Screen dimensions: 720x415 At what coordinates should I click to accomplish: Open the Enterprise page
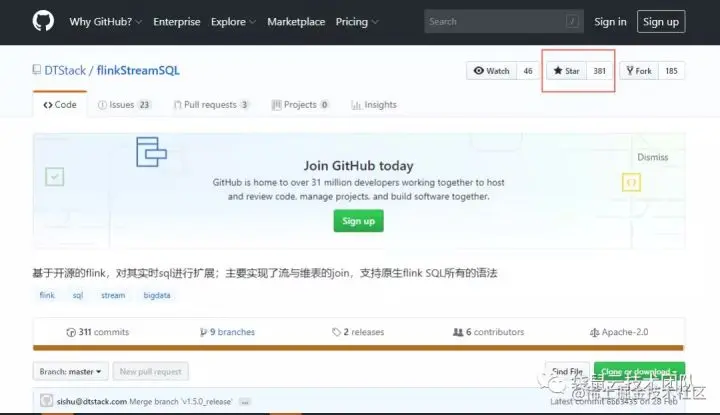(176, 22)
